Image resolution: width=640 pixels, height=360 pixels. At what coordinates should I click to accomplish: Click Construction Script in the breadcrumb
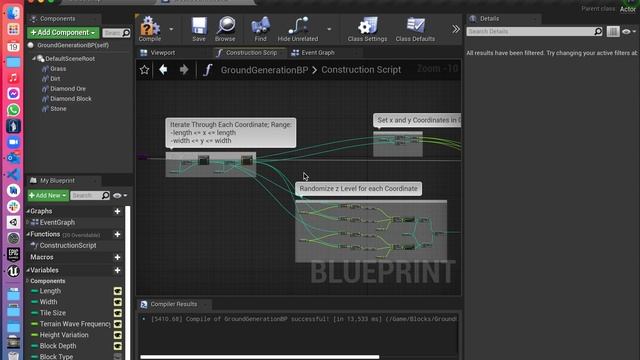click(361, 70)
